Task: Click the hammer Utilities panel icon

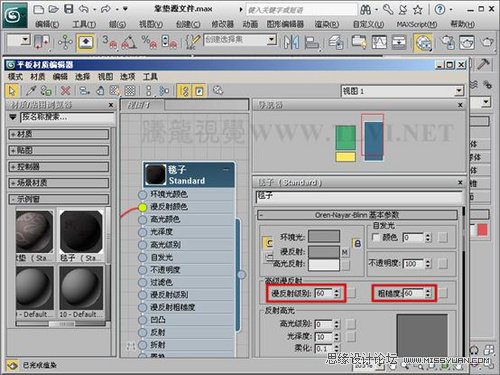Action: point(483,64)
